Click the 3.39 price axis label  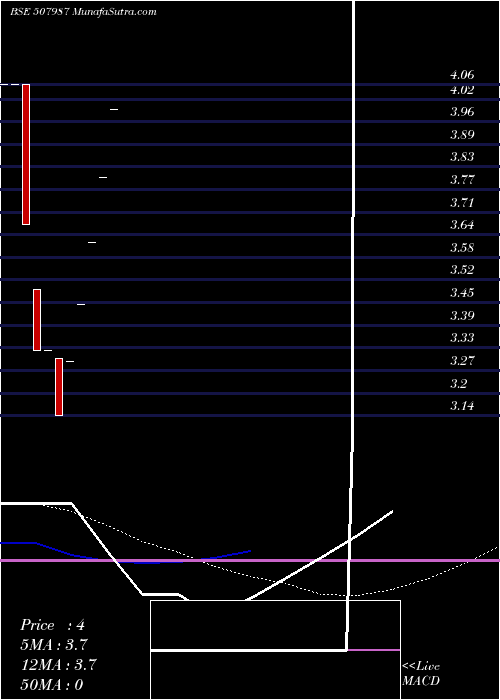point(462,316)
